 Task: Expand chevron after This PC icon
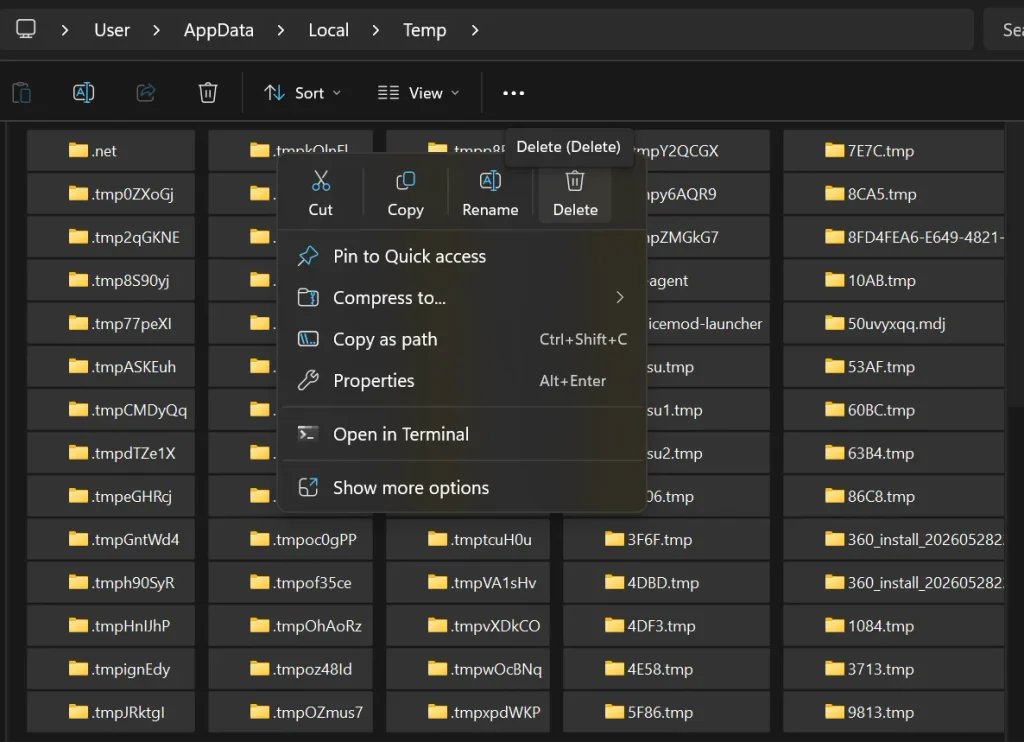click(65, 30)
